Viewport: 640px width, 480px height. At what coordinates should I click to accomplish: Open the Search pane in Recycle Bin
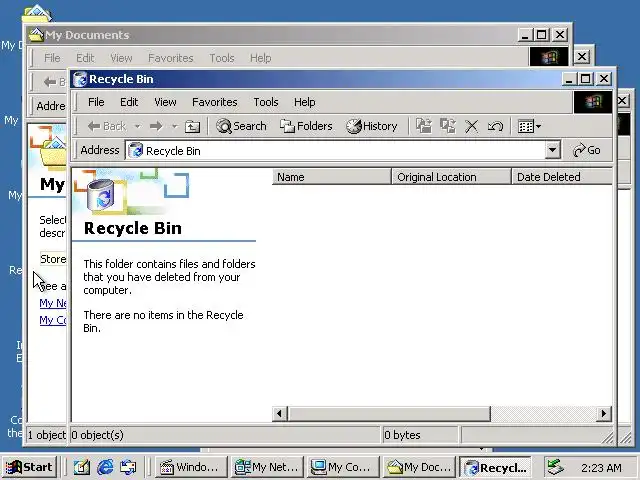241,127
